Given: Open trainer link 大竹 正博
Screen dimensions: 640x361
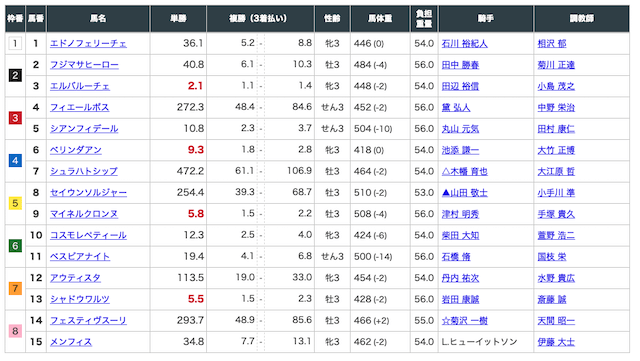Looking at the screenshot, I should pos(556,150).
